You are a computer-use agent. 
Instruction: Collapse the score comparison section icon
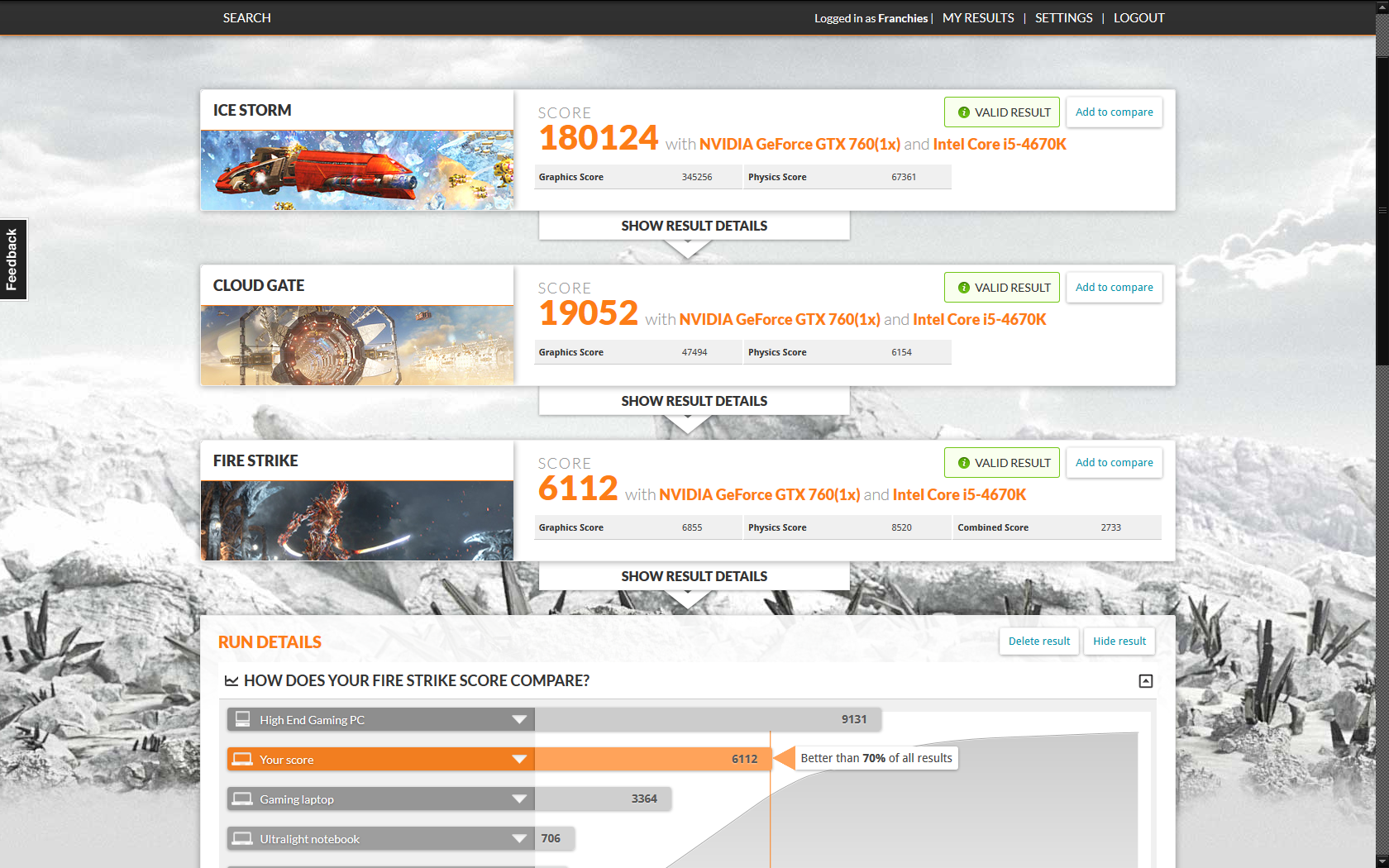point(1146,681)
